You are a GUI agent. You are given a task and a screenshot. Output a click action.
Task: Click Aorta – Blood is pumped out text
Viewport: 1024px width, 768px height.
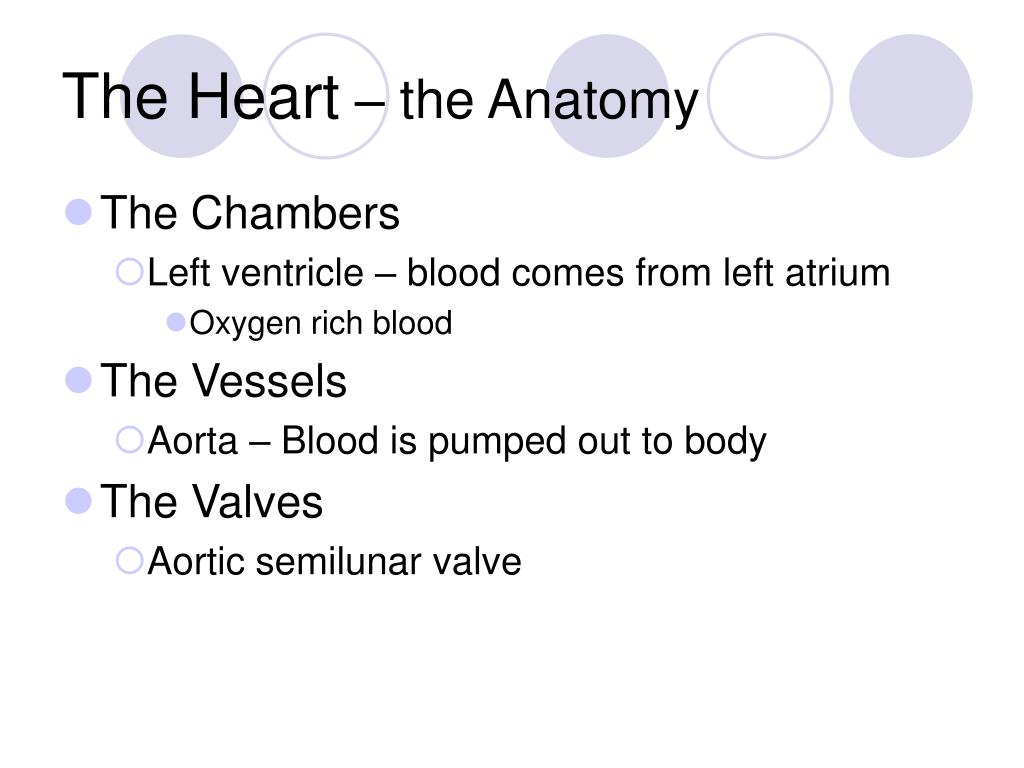point(456,441)
